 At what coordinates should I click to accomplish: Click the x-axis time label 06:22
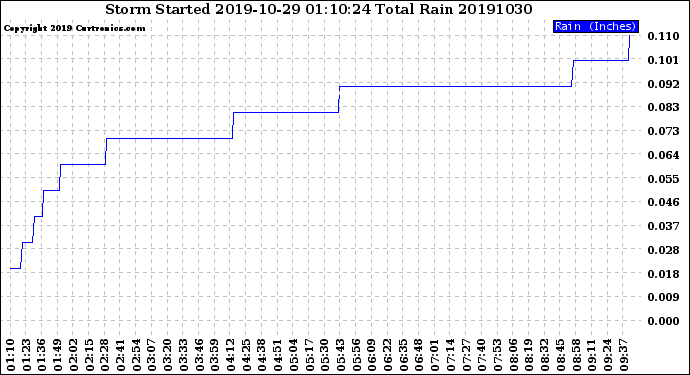pyautogui.click(x=388, y=355)
